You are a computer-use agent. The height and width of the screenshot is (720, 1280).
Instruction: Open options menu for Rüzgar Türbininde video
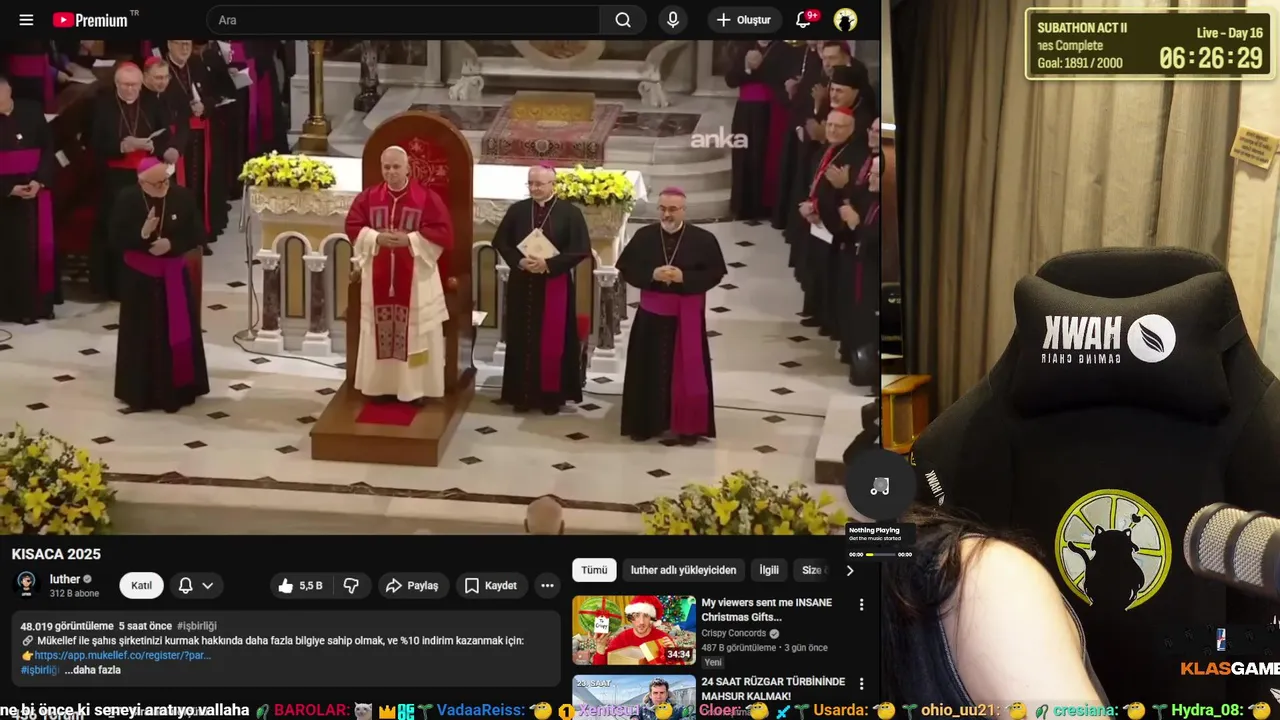861,684
